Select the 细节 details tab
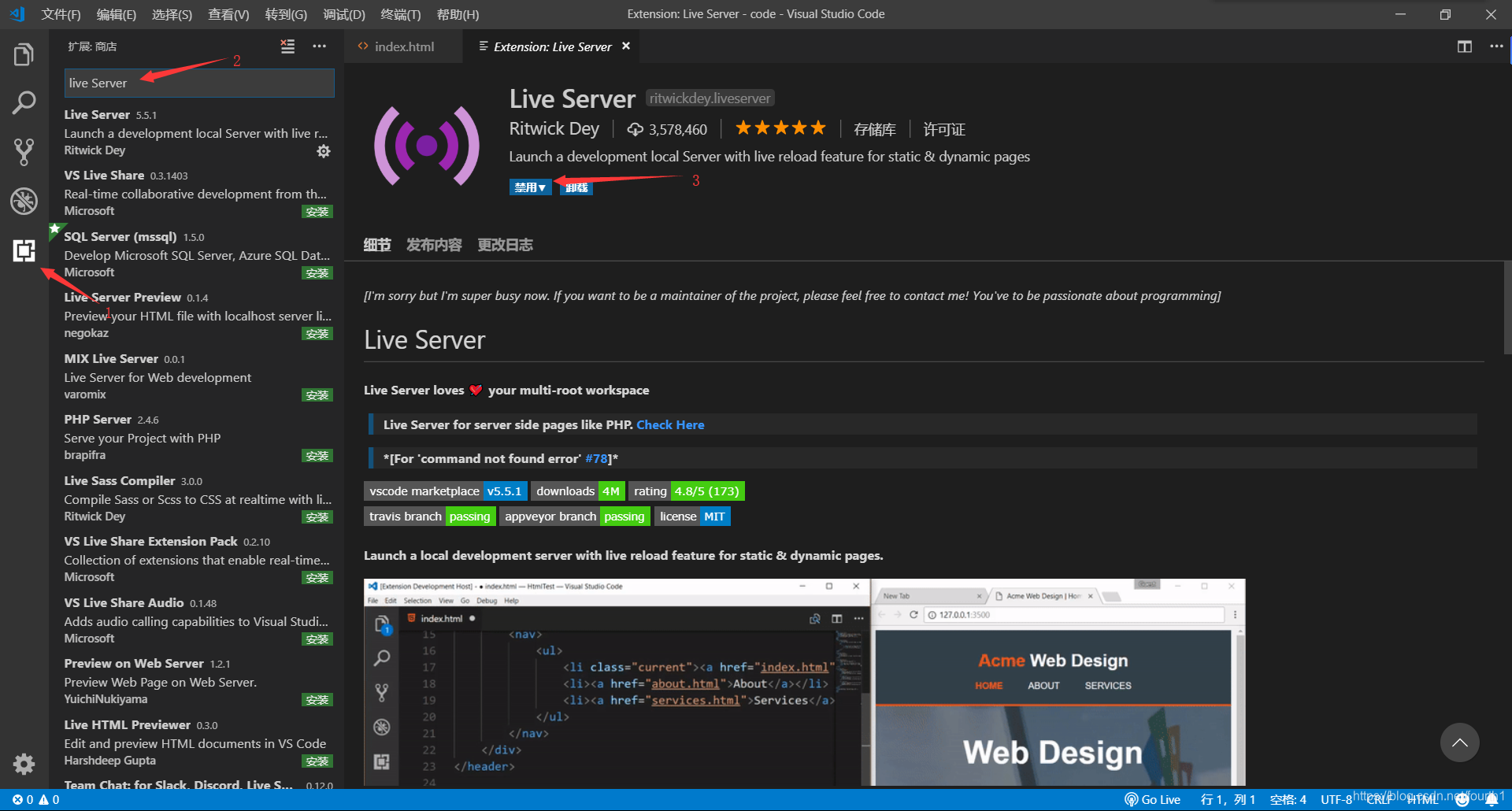This screenshot has height=811, width=1512. pos(377,245)
